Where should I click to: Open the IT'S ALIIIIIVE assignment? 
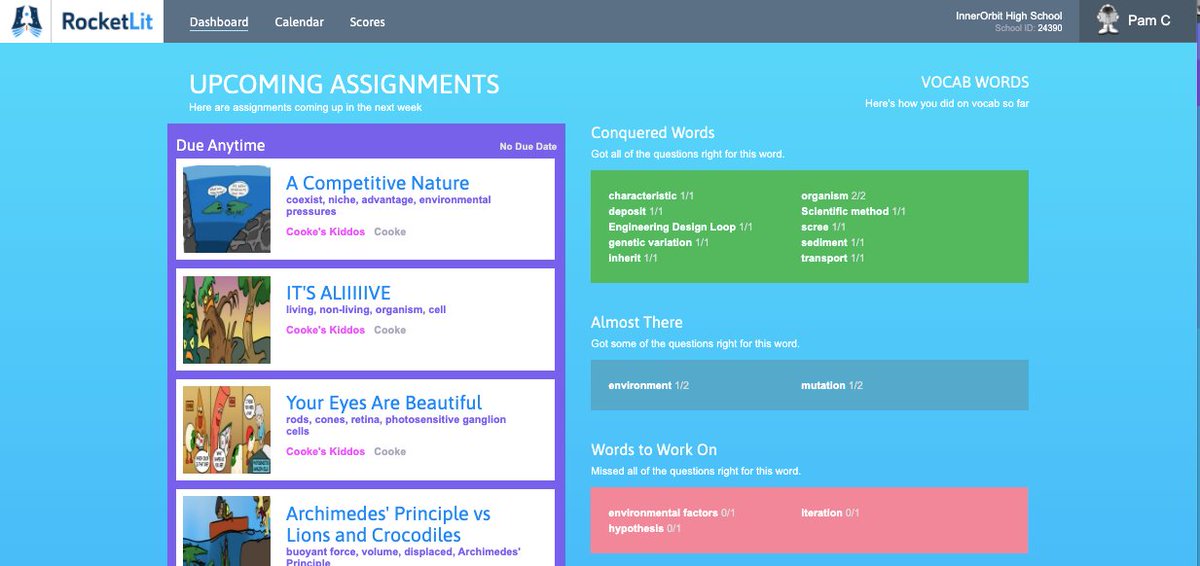338,293
